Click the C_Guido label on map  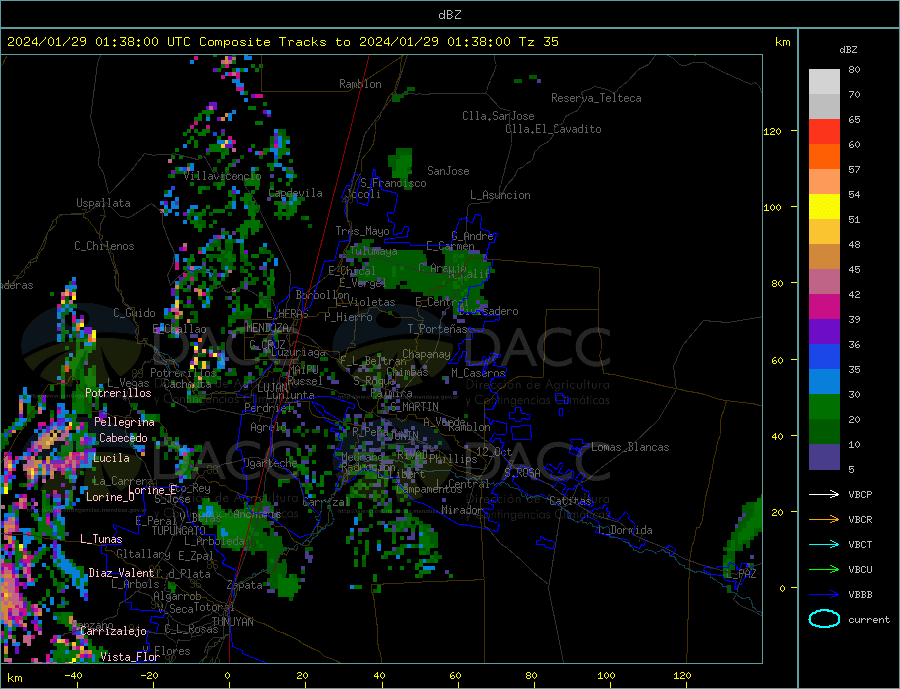[134, 313]
